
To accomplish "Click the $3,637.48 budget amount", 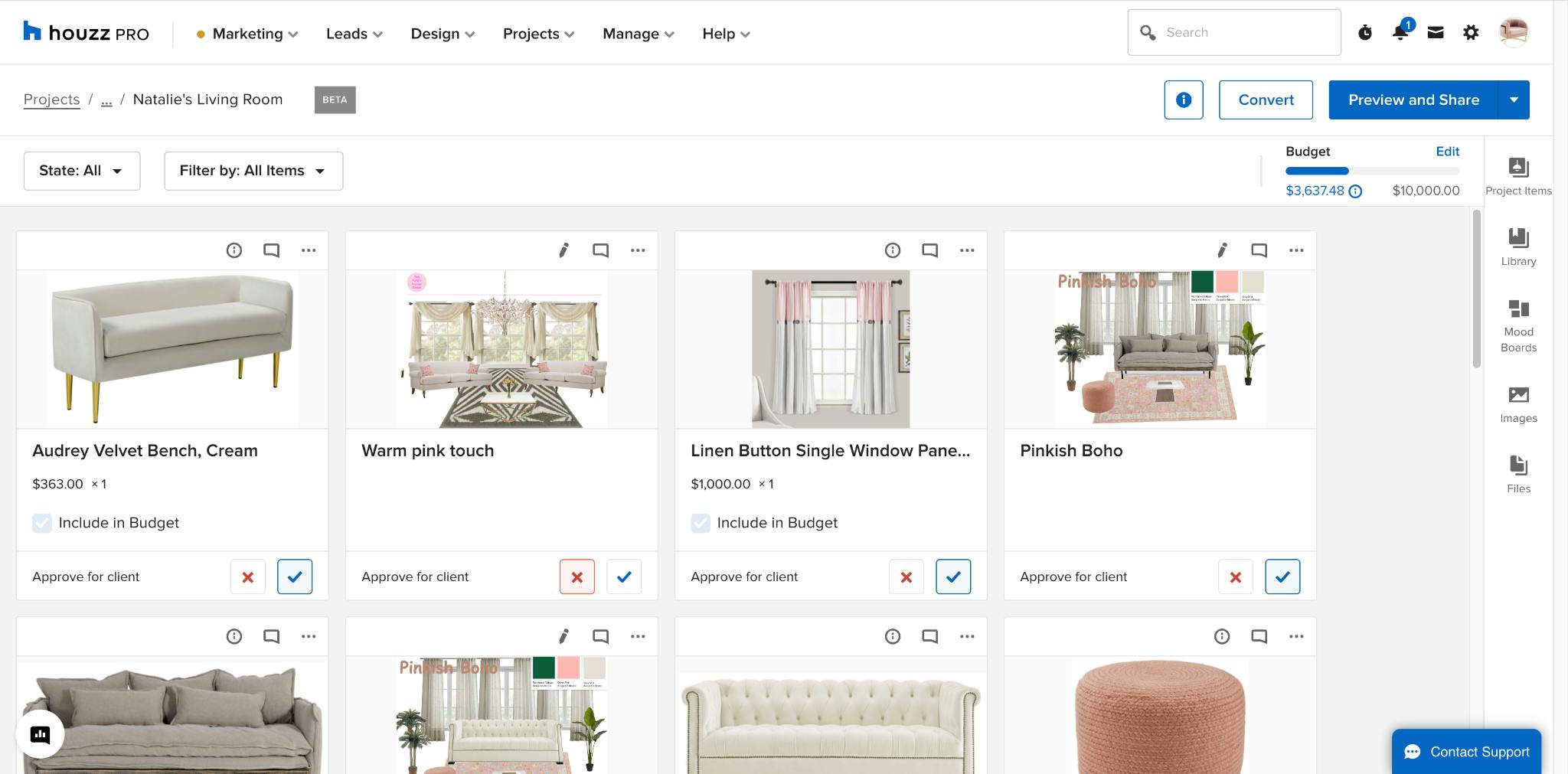I will click(x=1315, y=191).
